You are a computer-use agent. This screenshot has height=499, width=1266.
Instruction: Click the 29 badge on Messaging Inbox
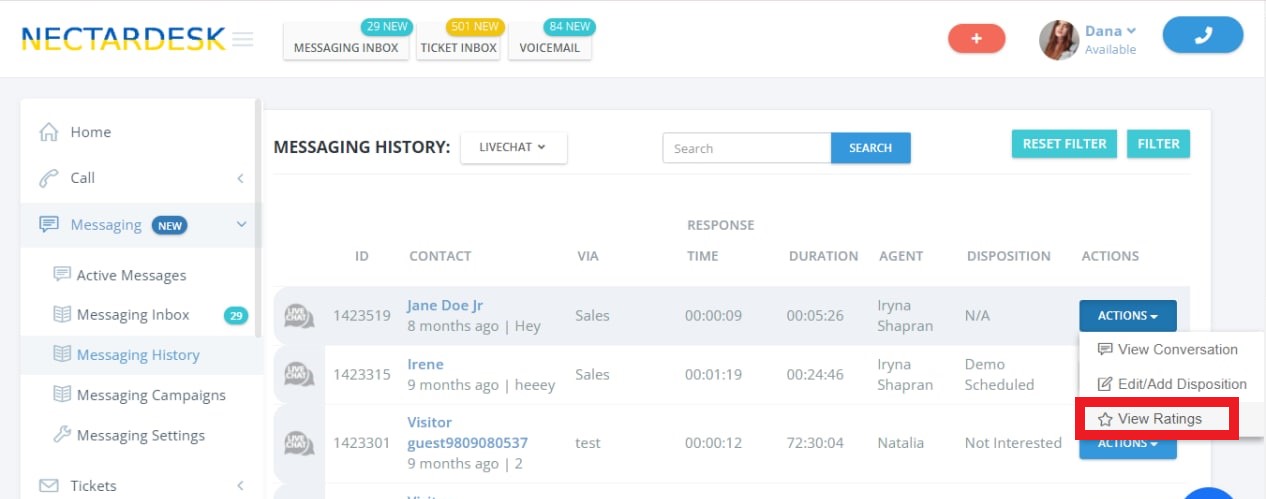[x=236, y=316]
